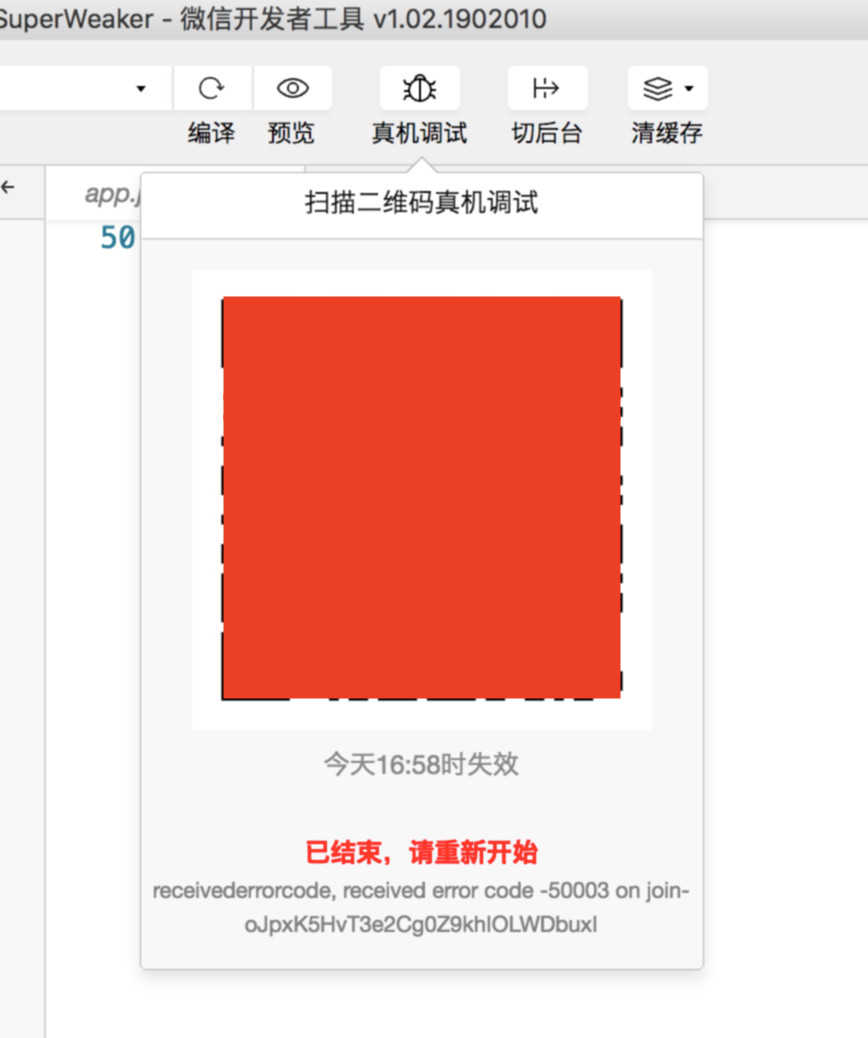Screen dimensions: 868x1038
Task: Click the back arrow beside the editor tabs
Action: 8,188
